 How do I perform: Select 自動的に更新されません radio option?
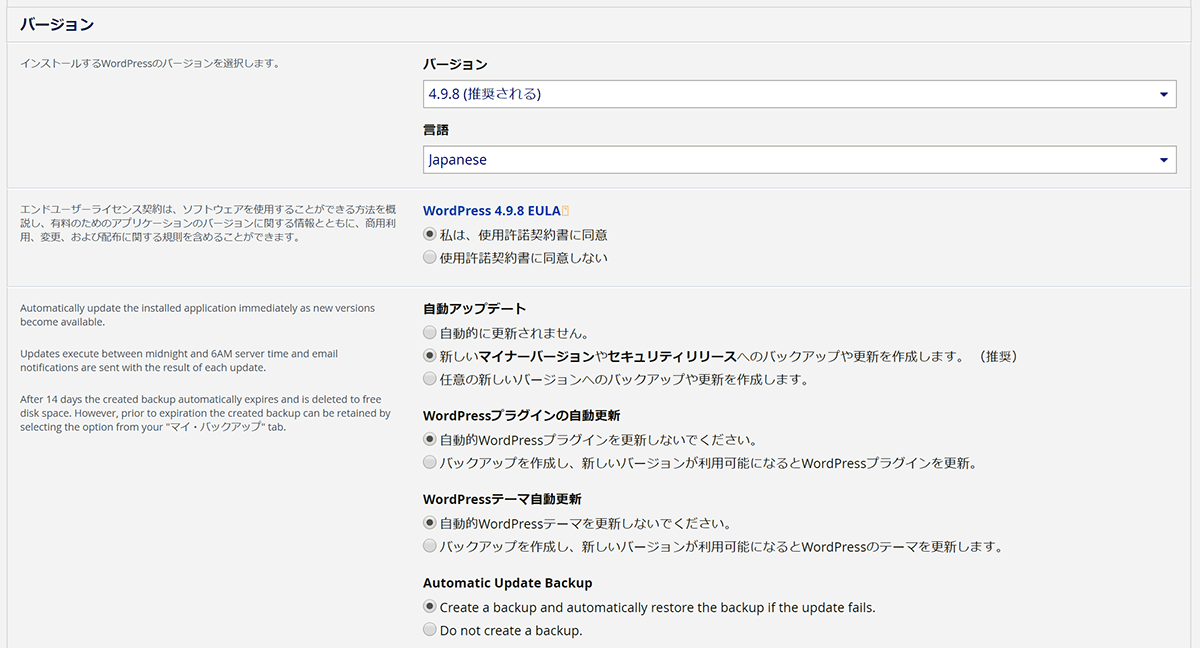coord(430,333)
